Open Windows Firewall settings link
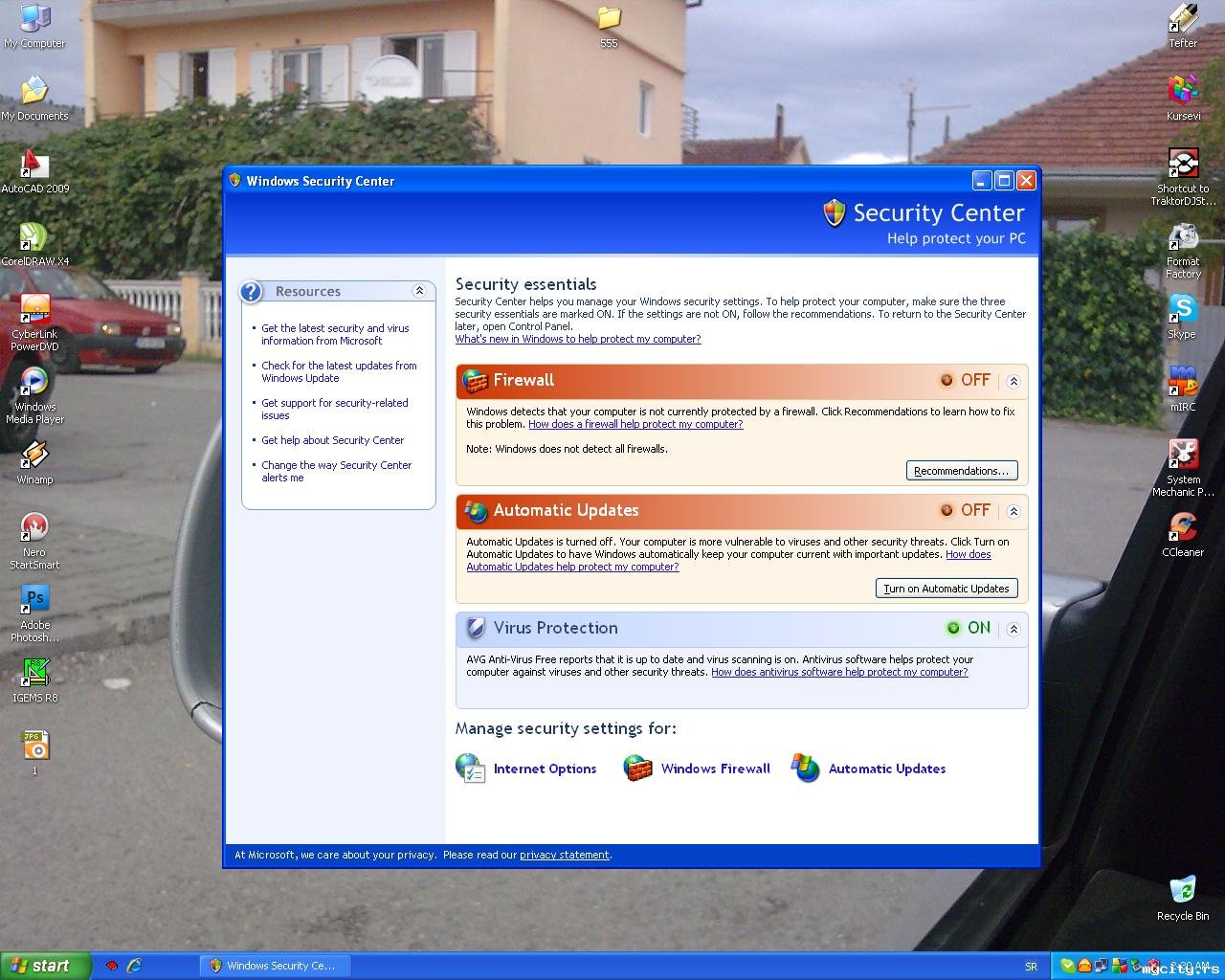The width and height of the screenshot is (1225, 980). click(715, 768)
